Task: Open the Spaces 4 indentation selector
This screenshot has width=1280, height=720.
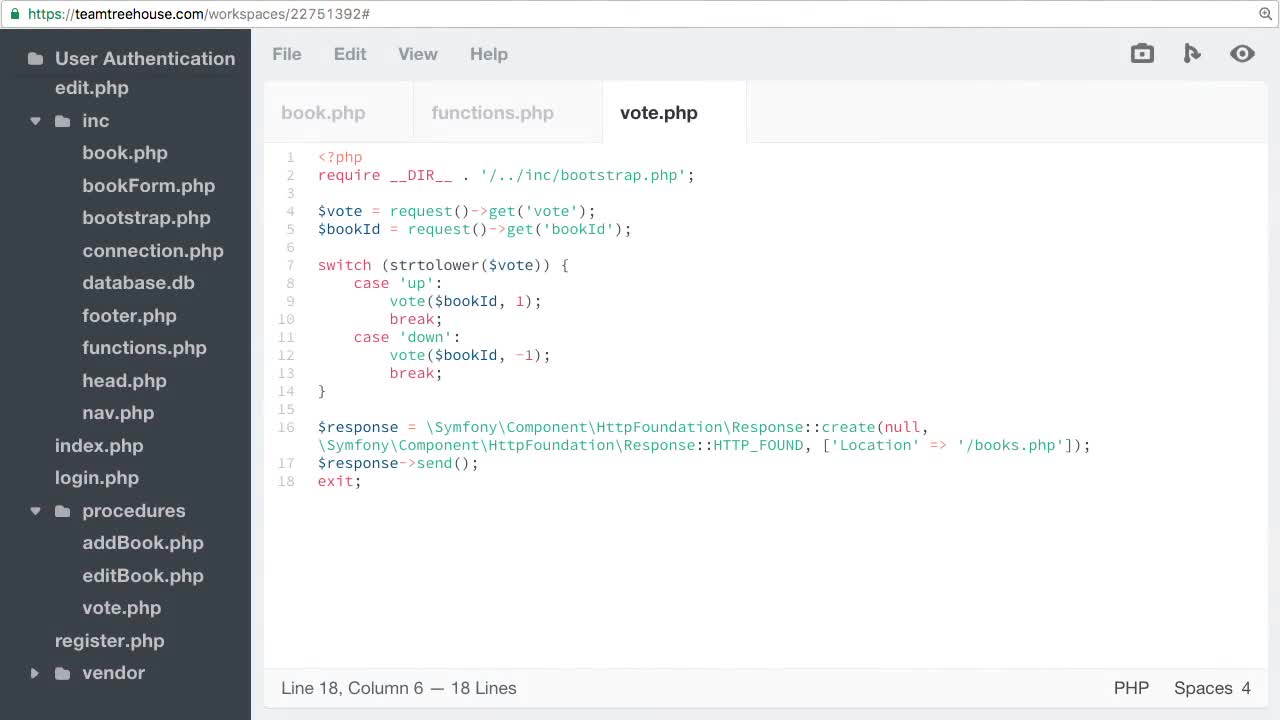Action: tap(1212, 688)
